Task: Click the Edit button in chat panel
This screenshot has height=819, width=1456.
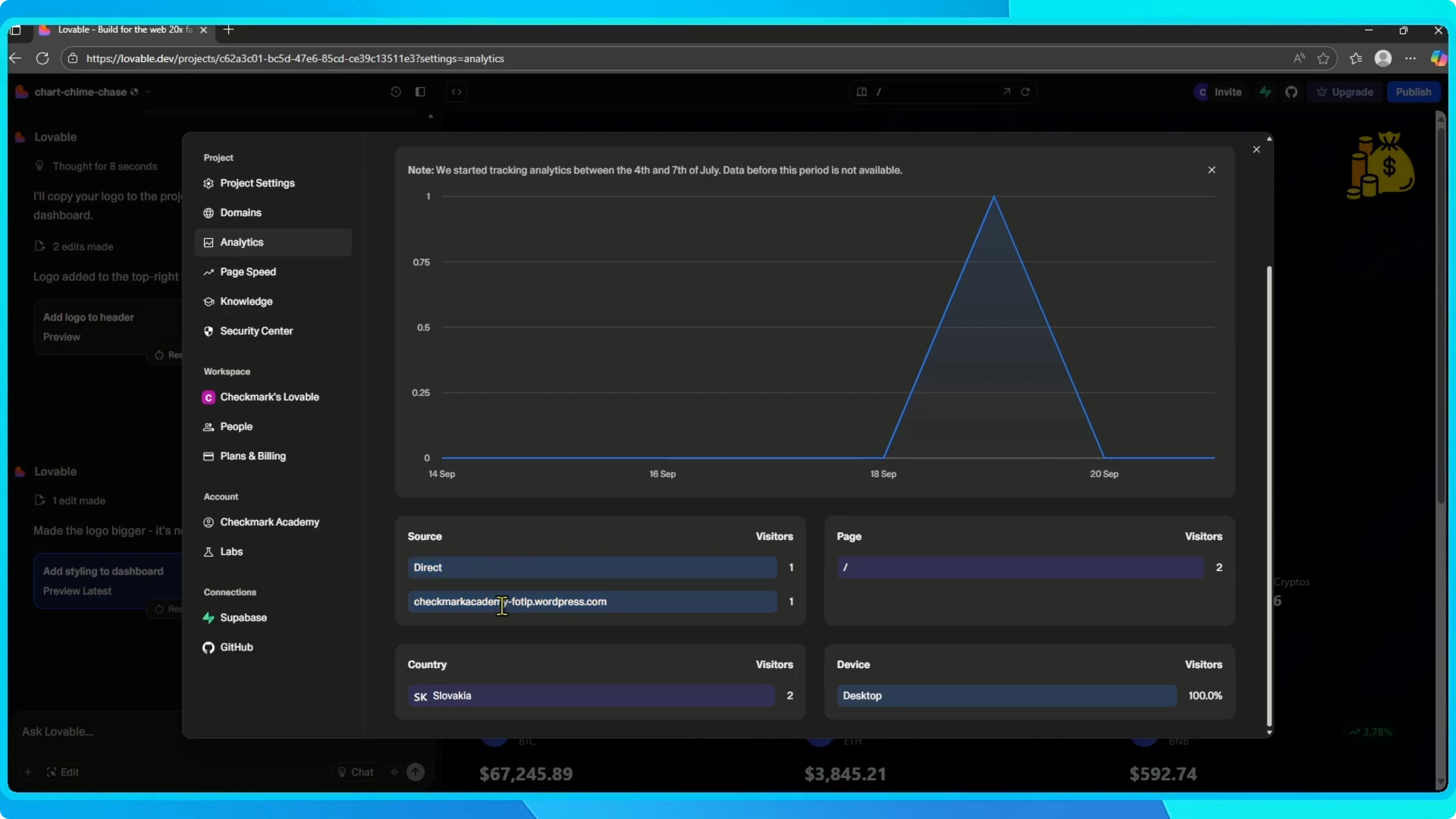Action: tap(63, 772)
